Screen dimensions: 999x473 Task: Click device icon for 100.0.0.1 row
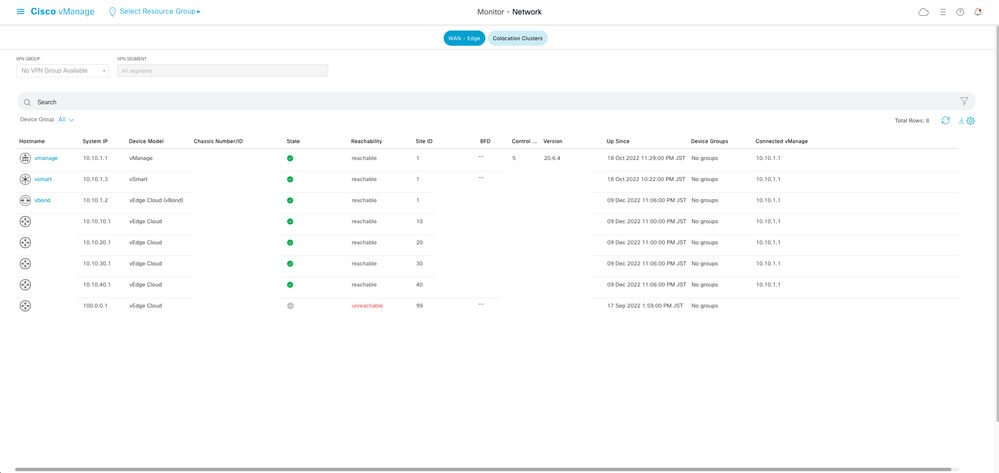tap(25, 305)
